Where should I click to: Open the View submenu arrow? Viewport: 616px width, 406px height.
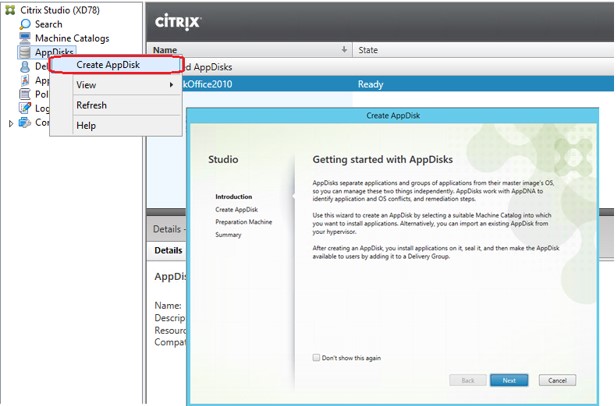171,85
